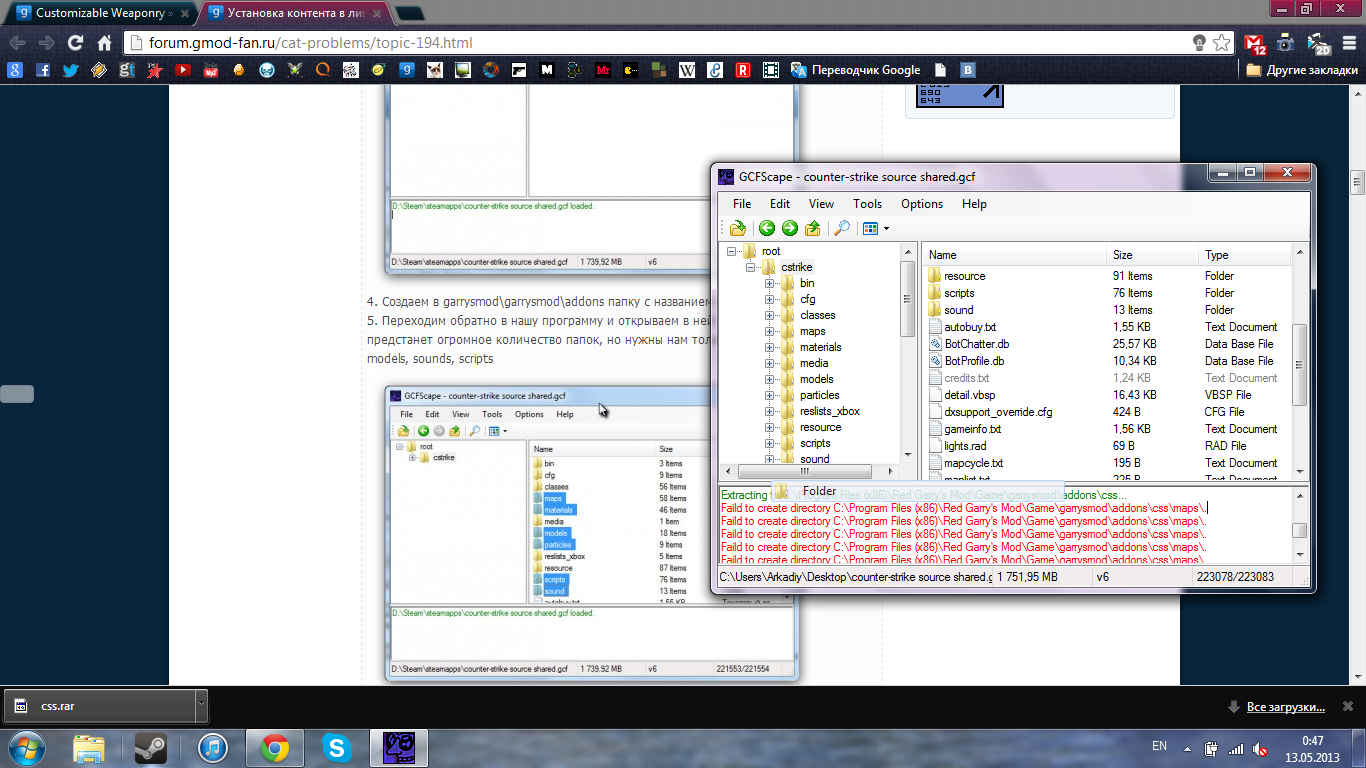Open the Twitter bookmark icon

pyautogui.click(x=70, y=70)
